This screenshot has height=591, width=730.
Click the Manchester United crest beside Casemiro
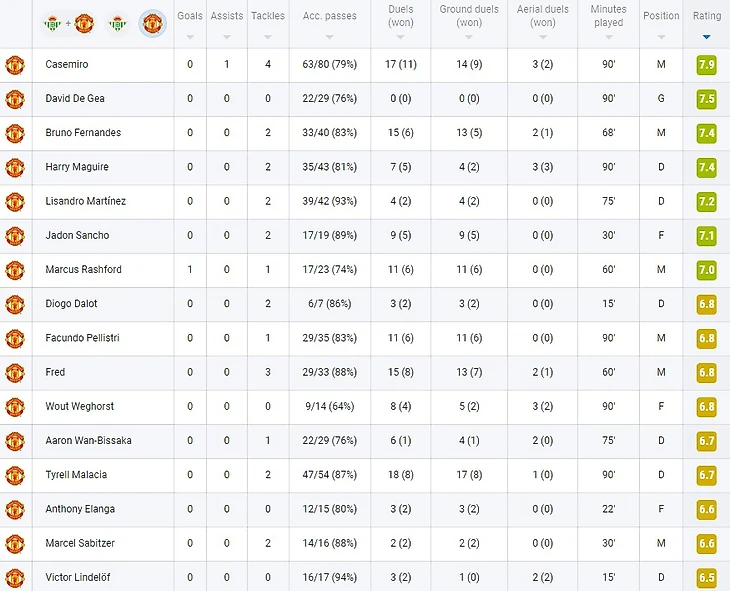[15, 65]
